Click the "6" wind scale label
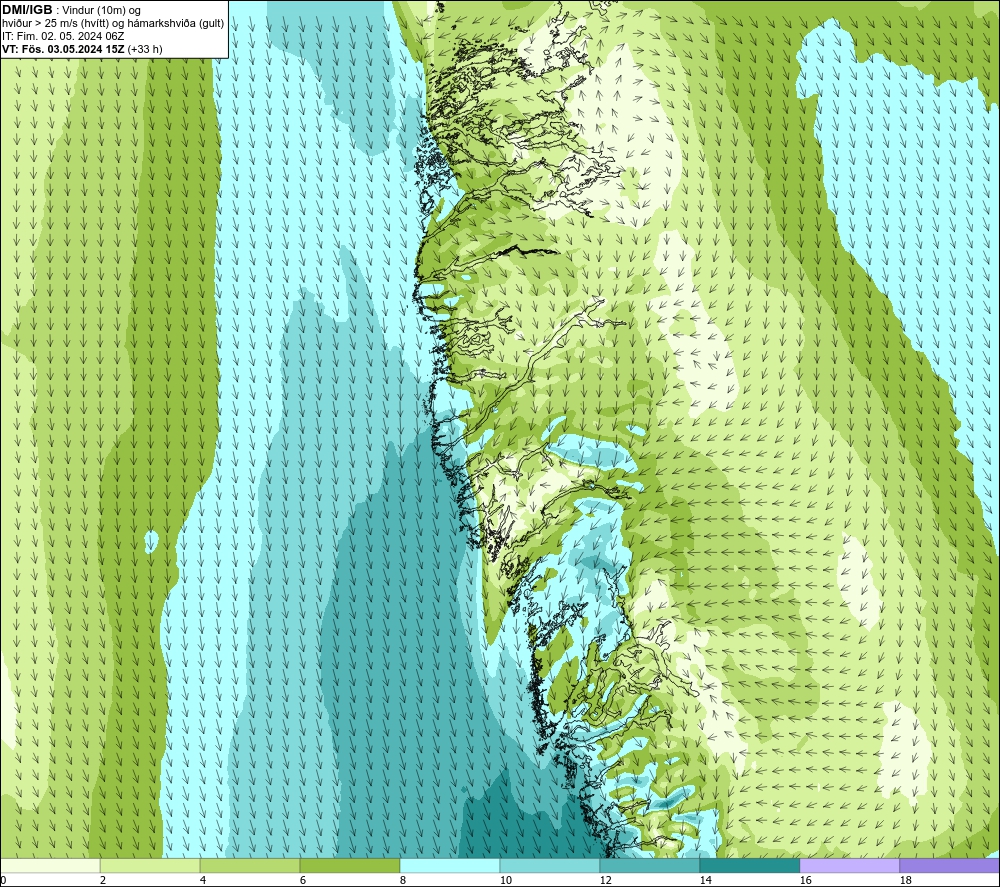The height and width of the screenshot is (887, 1000). (x=303, y=881)
